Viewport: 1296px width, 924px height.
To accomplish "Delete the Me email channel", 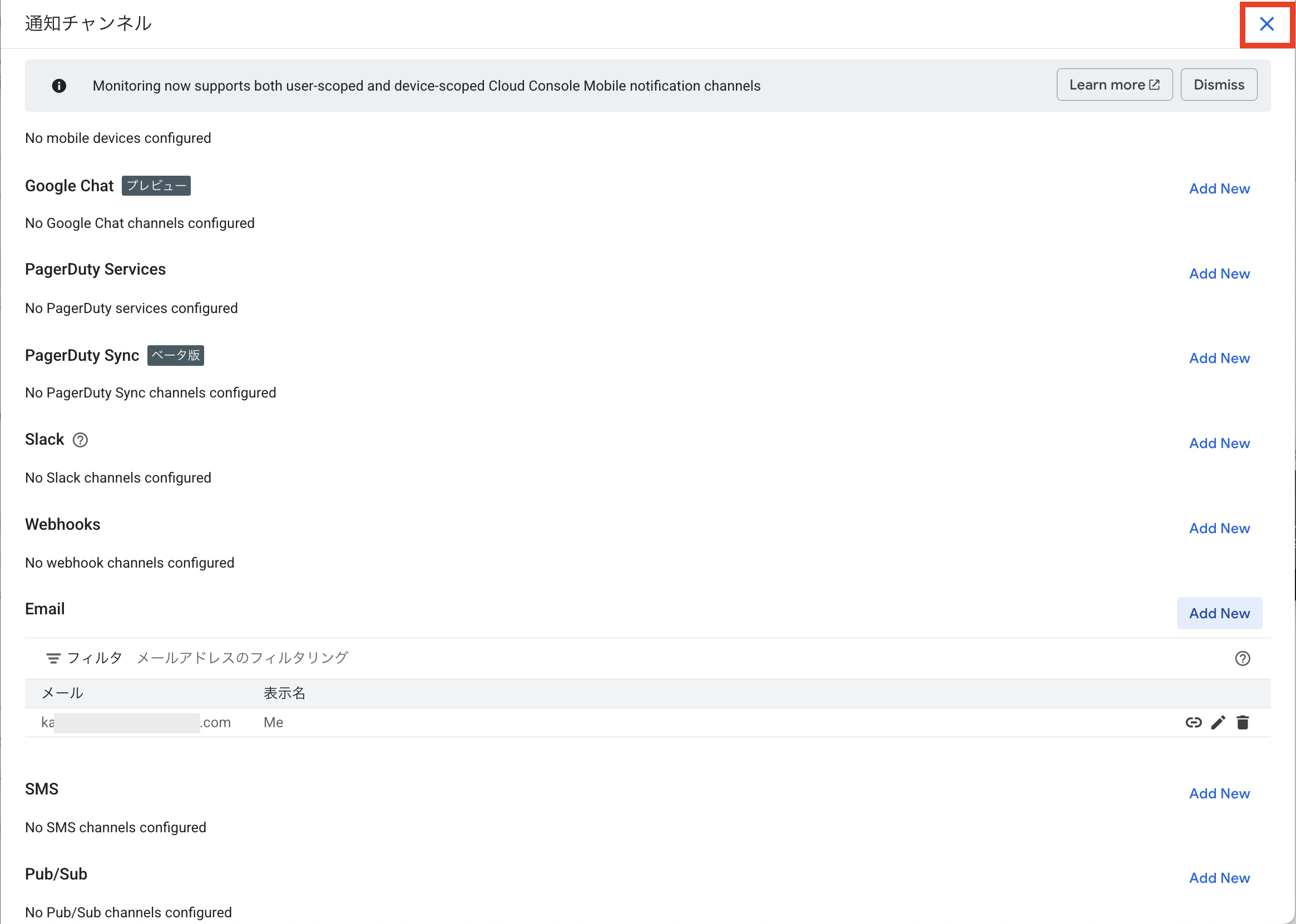I will [1243, 723].
